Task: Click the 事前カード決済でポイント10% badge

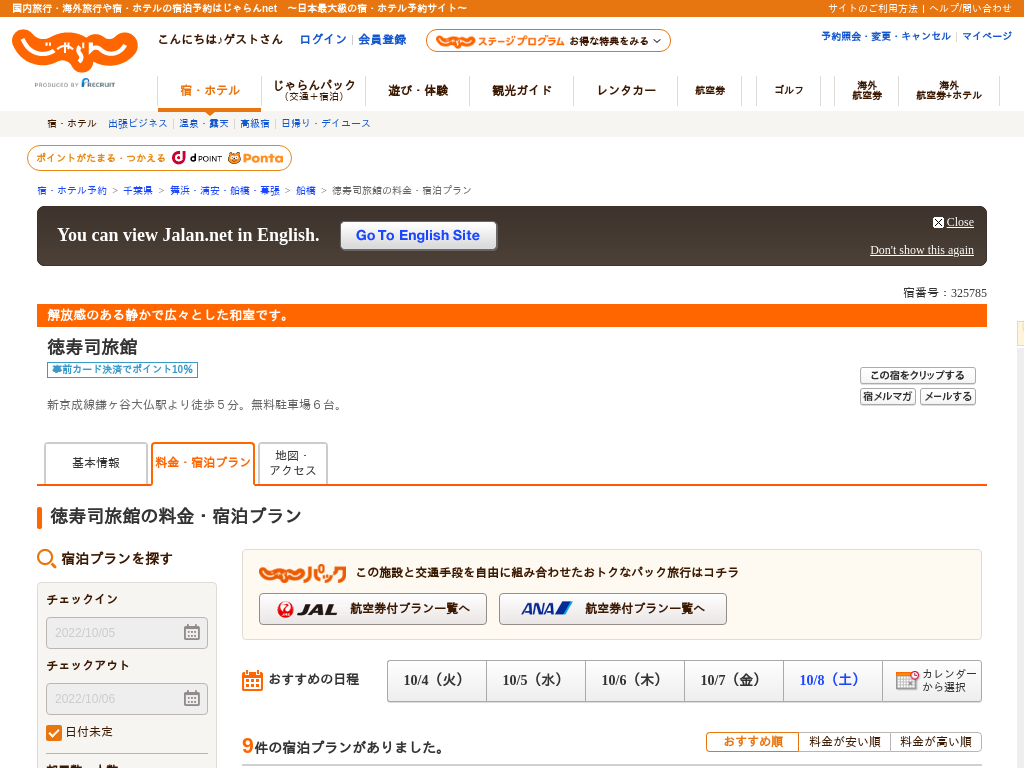Action: [x=122, y=370]
